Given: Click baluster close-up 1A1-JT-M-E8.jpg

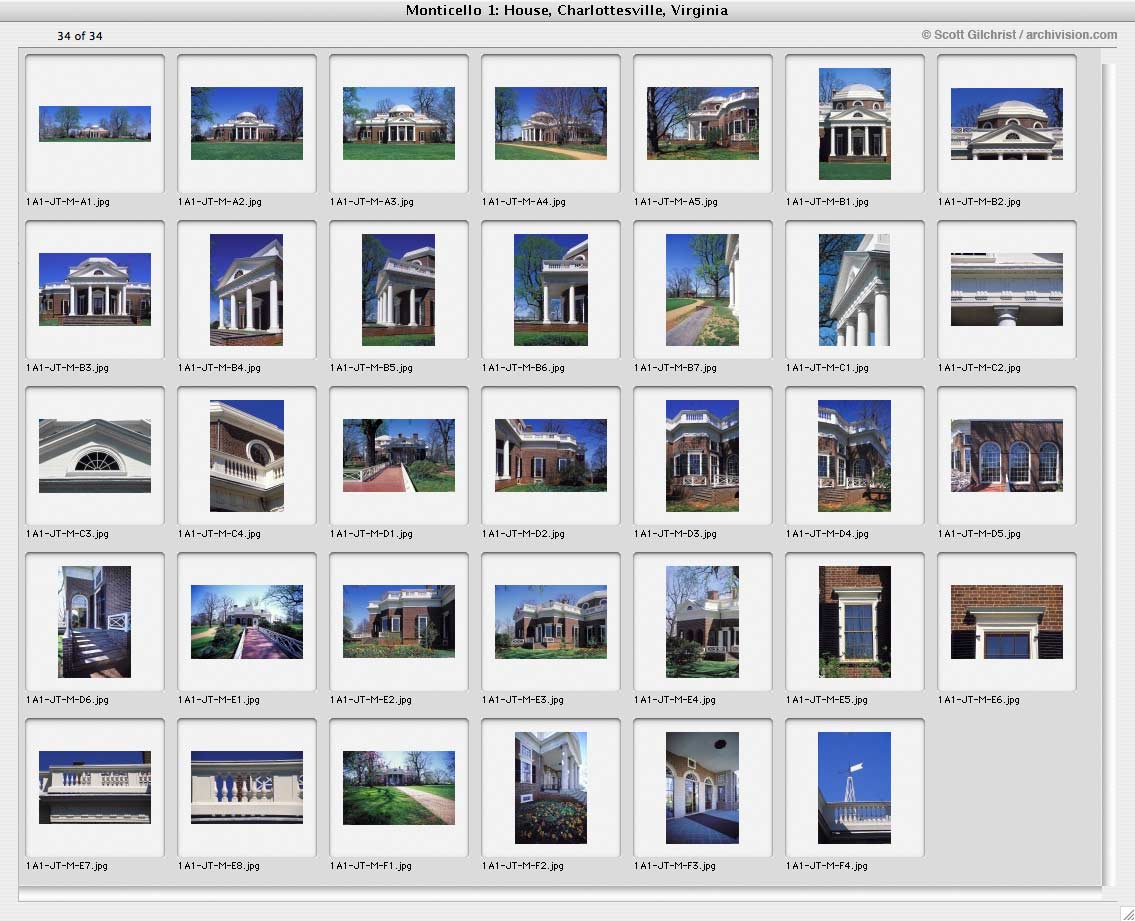Looking at the screenshot, I should [247, 788].
